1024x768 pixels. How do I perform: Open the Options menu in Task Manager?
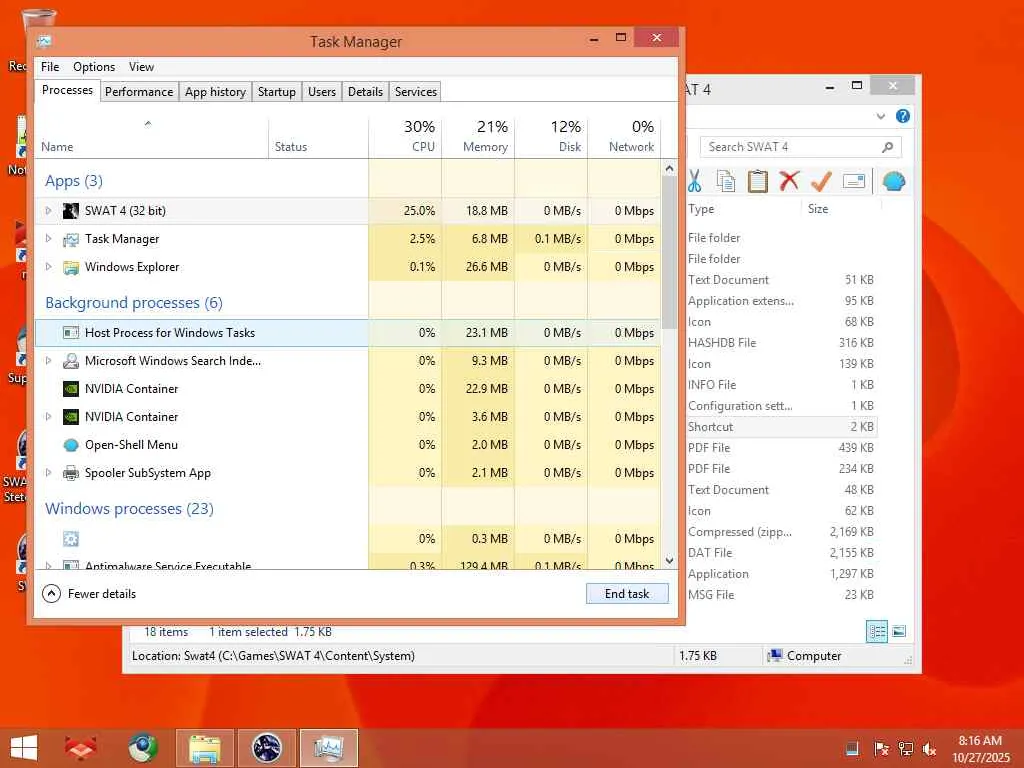point(93,67)
